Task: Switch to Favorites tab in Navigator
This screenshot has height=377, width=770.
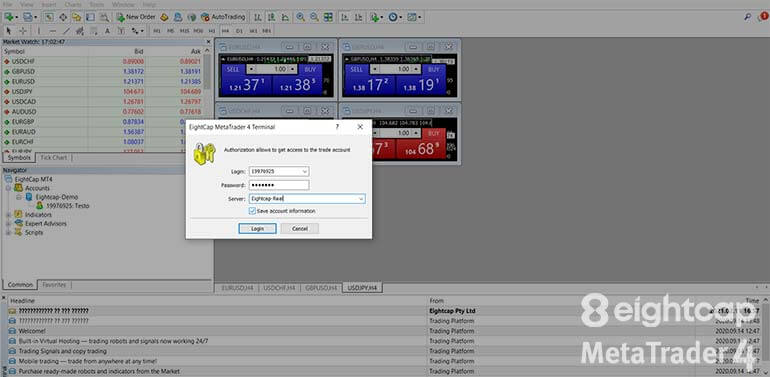Action: pos(54,285)
